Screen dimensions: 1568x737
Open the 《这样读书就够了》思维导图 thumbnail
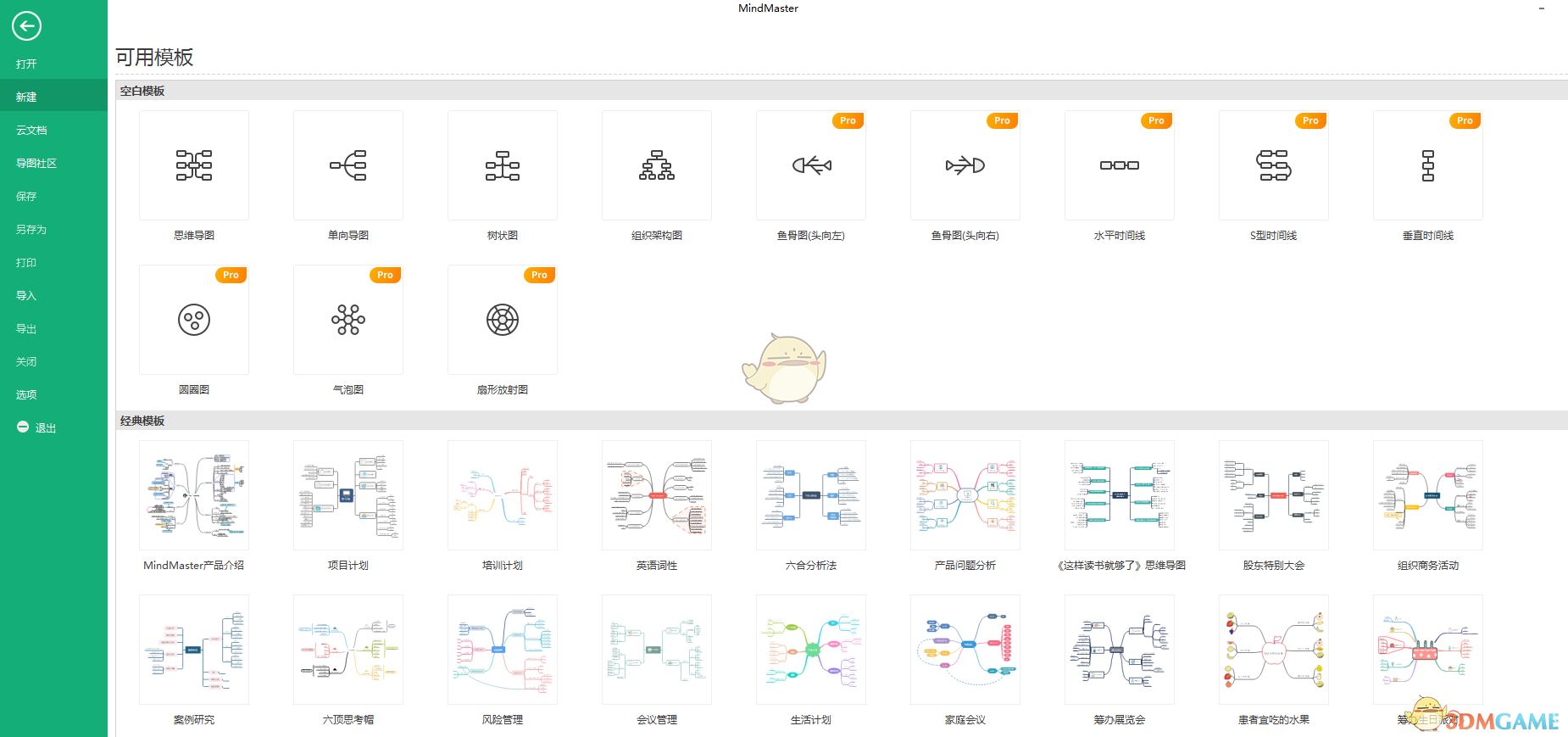[1120, 495]
